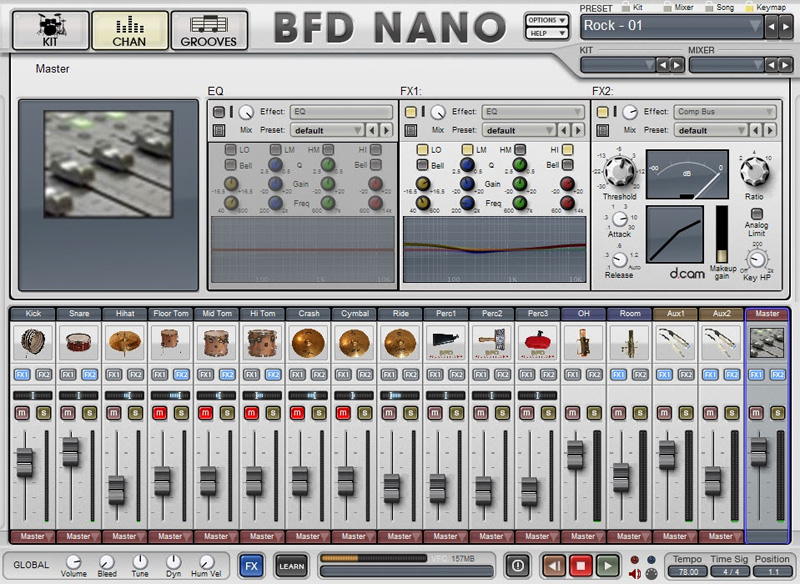Click the Tempo value 78.00
Image resolution: width=800 pixels, height=584 pixels.
pyautogui.click(x=688, y=572)
